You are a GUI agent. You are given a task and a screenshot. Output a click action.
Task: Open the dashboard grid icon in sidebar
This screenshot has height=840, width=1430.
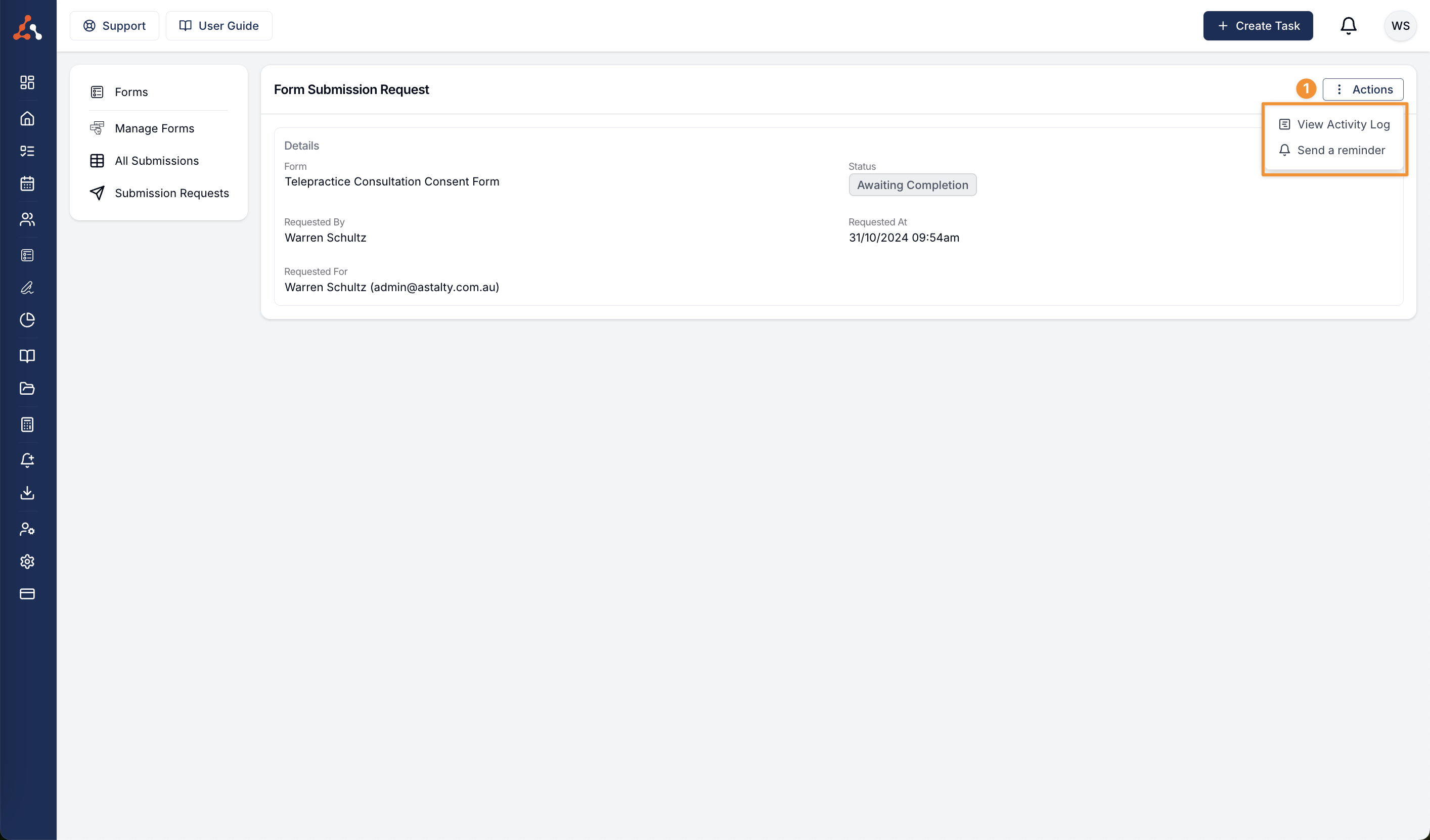(27, 82)
